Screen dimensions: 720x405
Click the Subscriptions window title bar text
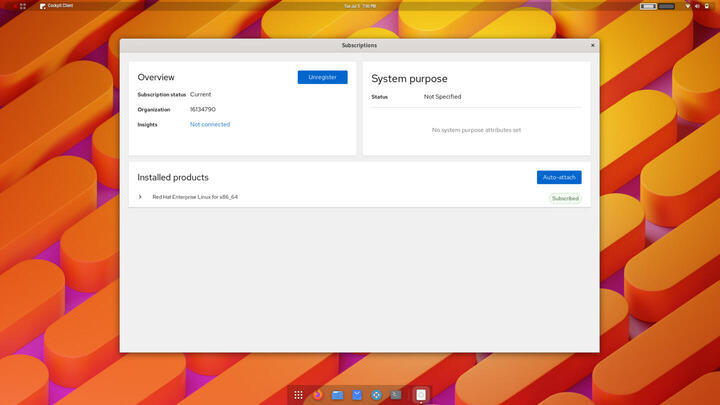[x=359, y=45]
